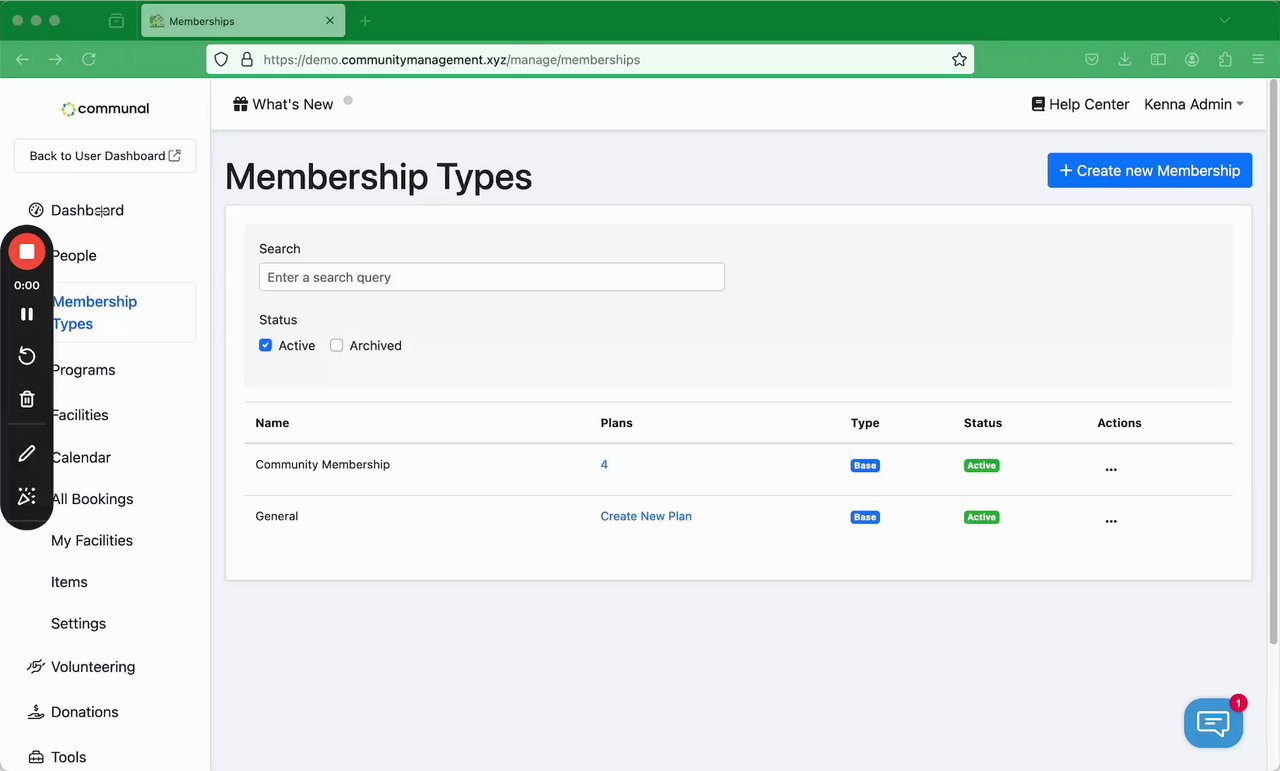This screenshot has width=1280, height=771.
Task: Select the pencil draw tool in recorder
Action: 27,454
